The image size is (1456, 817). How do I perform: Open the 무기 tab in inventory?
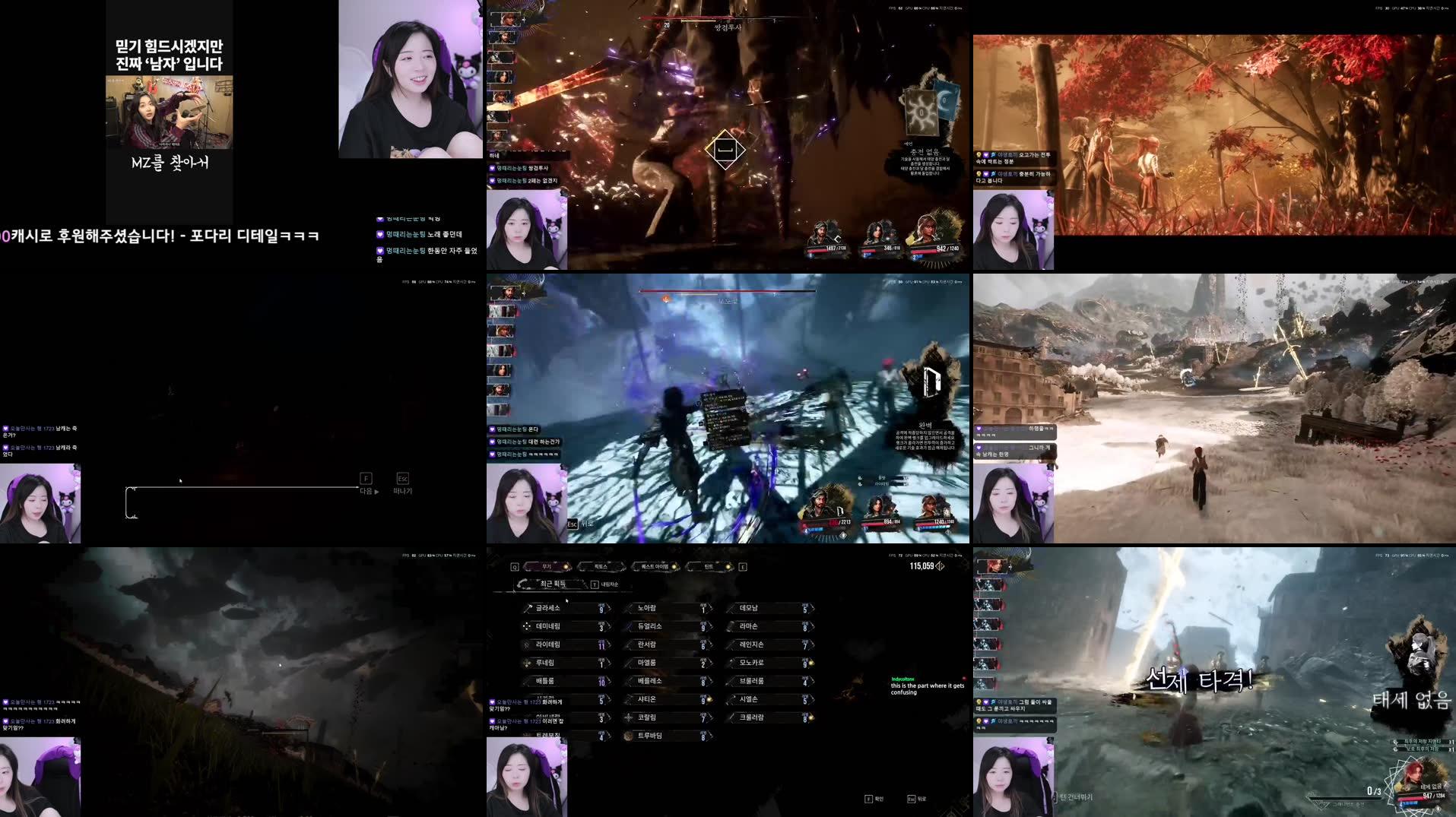tap(548, 566)
